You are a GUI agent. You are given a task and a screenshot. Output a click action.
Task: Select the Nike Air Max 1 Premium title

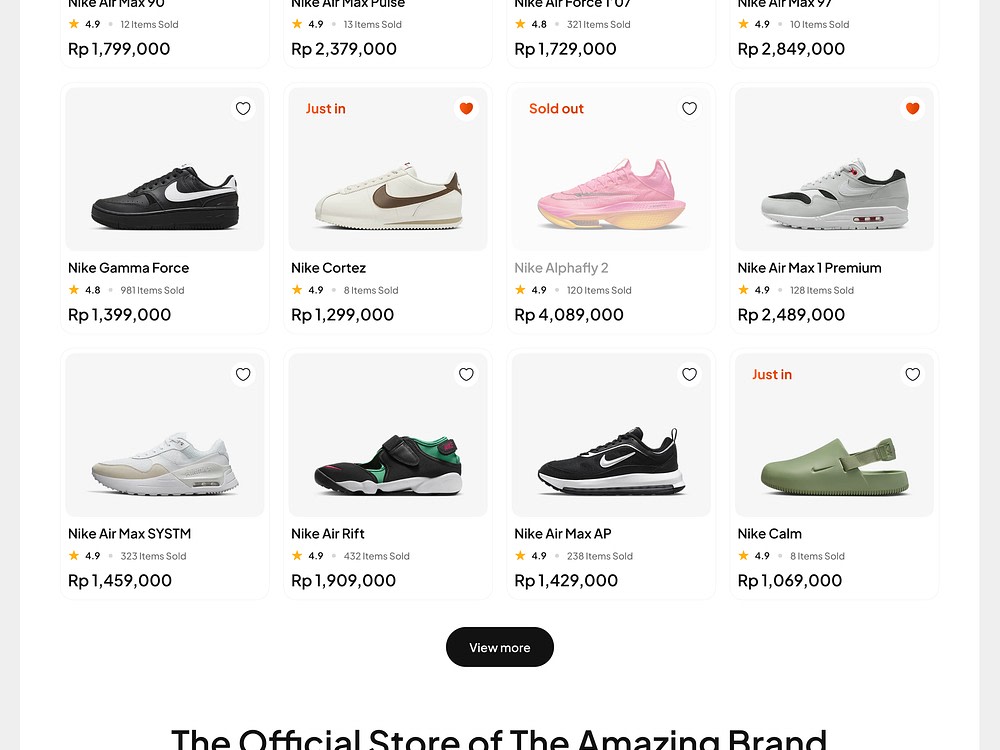point(809,268)
